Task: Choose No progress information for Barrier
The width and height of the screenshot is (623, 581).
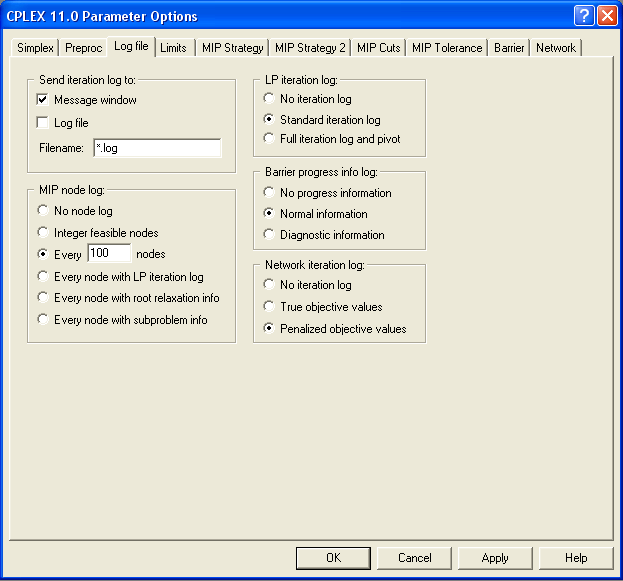Action: pyautogui.click(x=269, y=192)
